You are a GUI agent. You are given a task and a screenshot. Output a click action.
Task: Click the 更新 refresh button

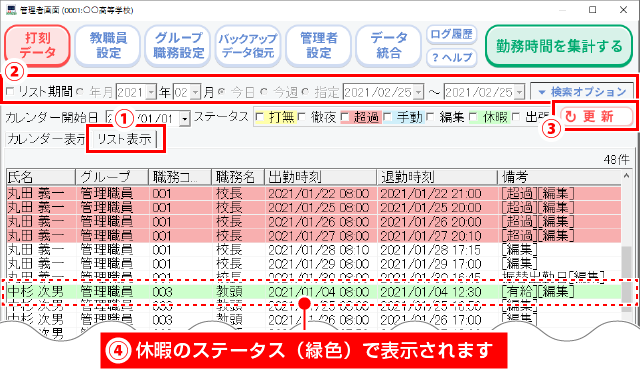tap(596, 117)
